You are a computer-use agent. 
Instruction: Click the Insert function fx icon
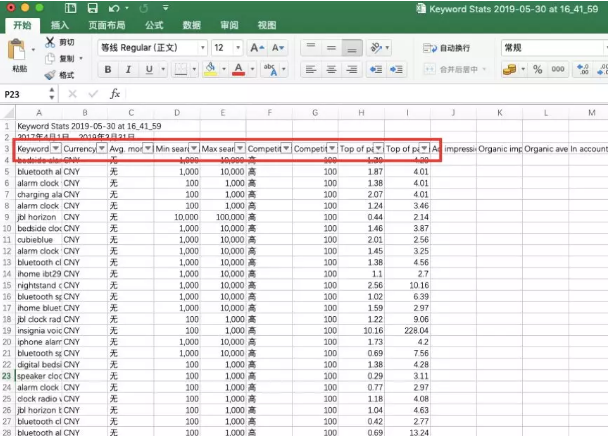click(x=115, y=93)
